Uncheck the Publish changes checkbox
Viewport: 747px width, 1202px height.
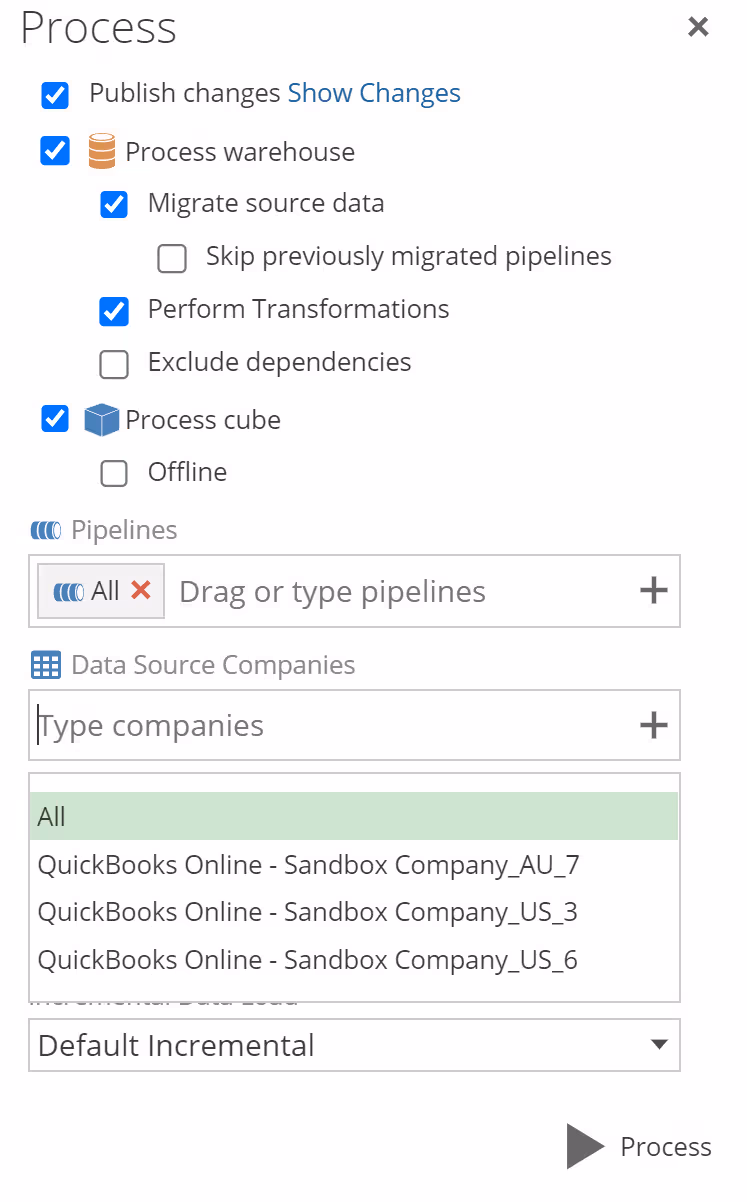click(55, 95)
